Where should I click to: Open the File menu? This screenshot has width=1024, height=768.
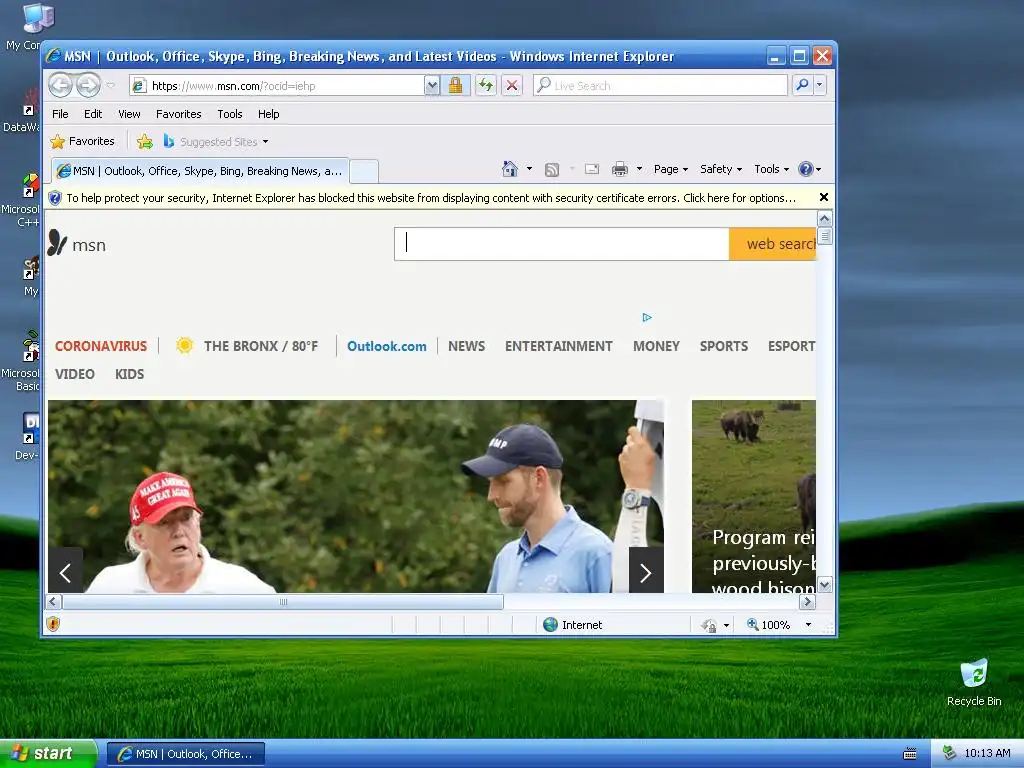[x=60, y=114]
